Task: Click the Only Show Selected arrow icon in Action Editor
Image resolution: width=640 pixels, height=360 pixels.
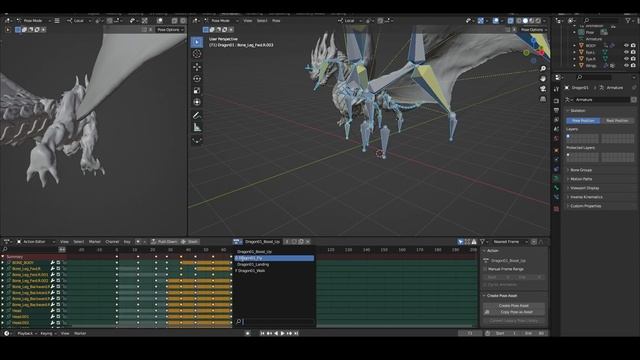Action: (x=460, y=242)
